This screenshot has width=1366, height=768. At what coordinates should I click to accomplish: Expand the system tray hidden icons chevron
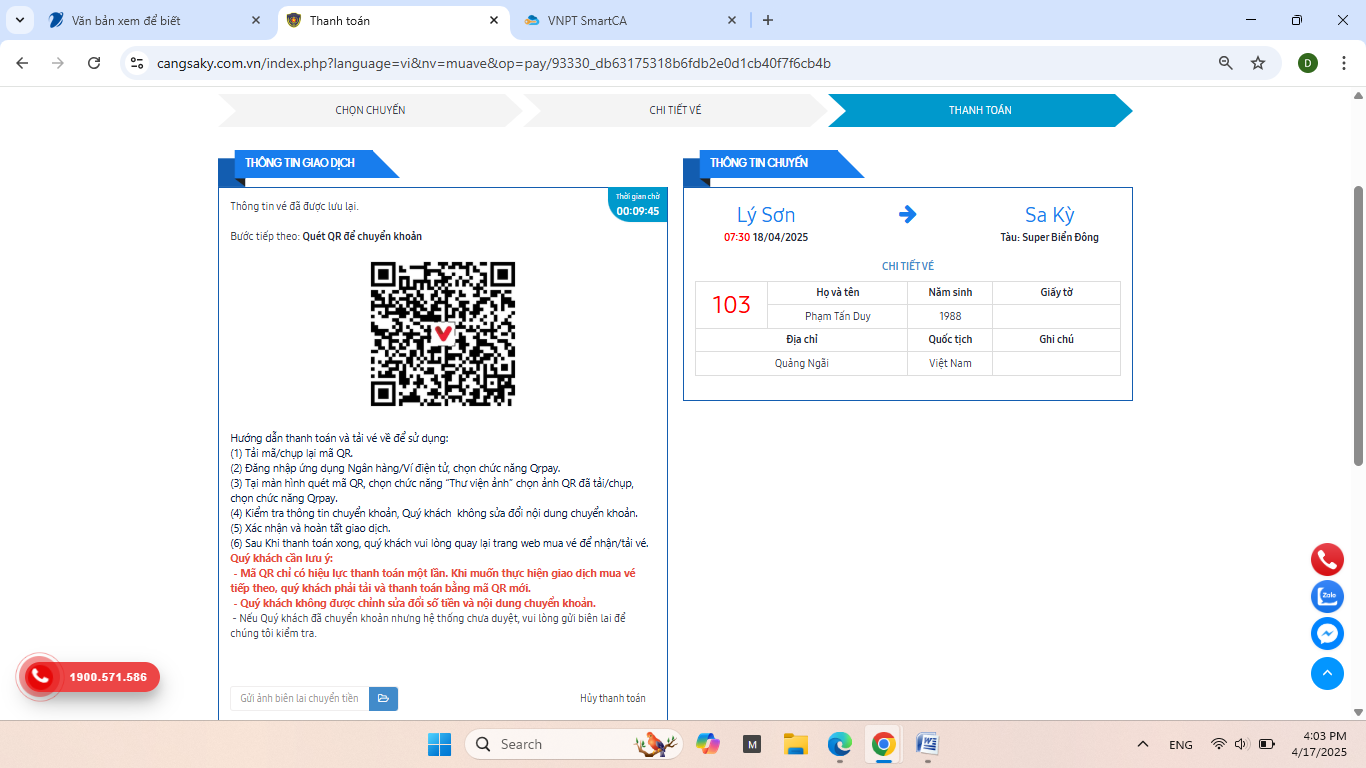(1142, 744)
